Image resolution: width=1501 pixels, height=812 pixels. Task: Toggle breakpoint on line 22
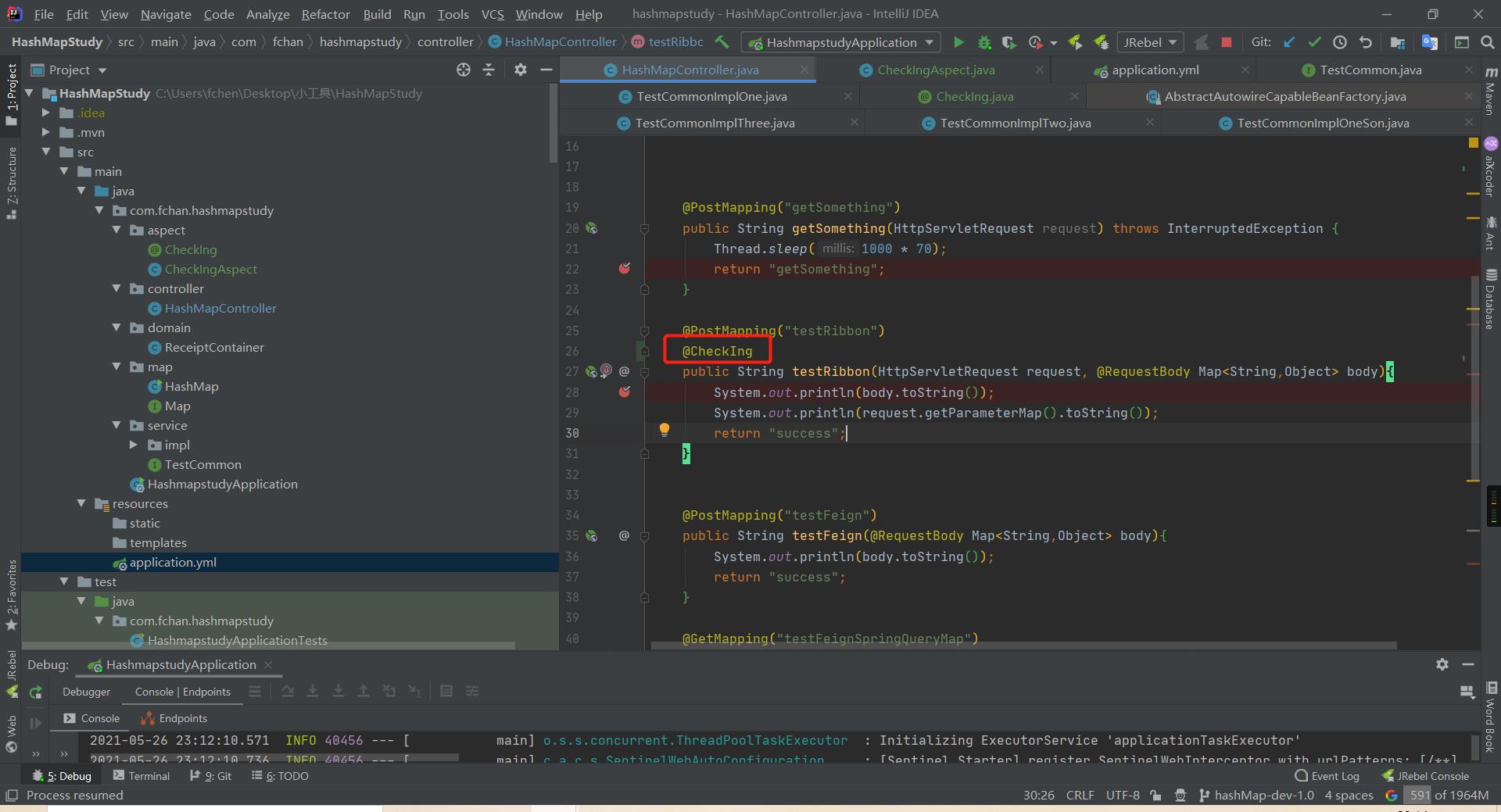[x=624, y=269]
